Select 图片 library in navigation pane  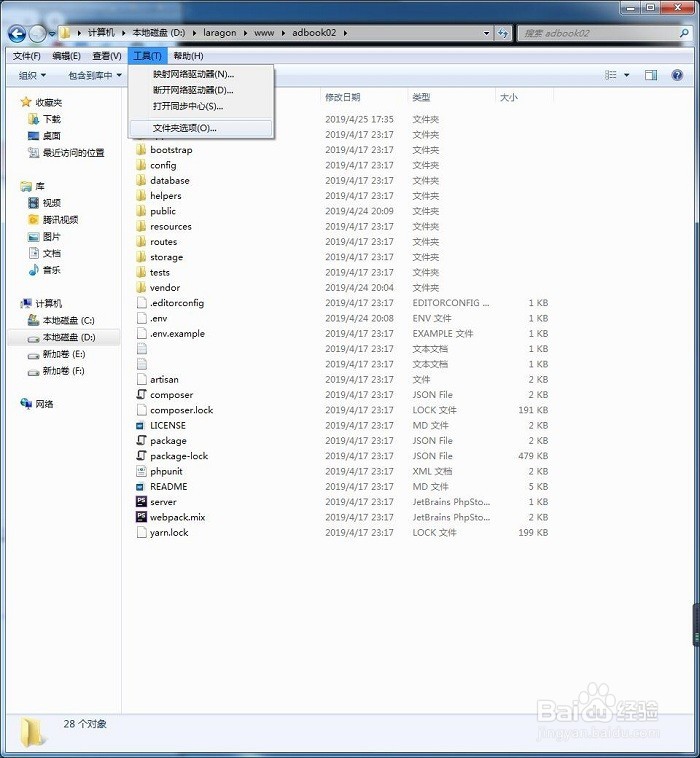click(x=51, y=236)
